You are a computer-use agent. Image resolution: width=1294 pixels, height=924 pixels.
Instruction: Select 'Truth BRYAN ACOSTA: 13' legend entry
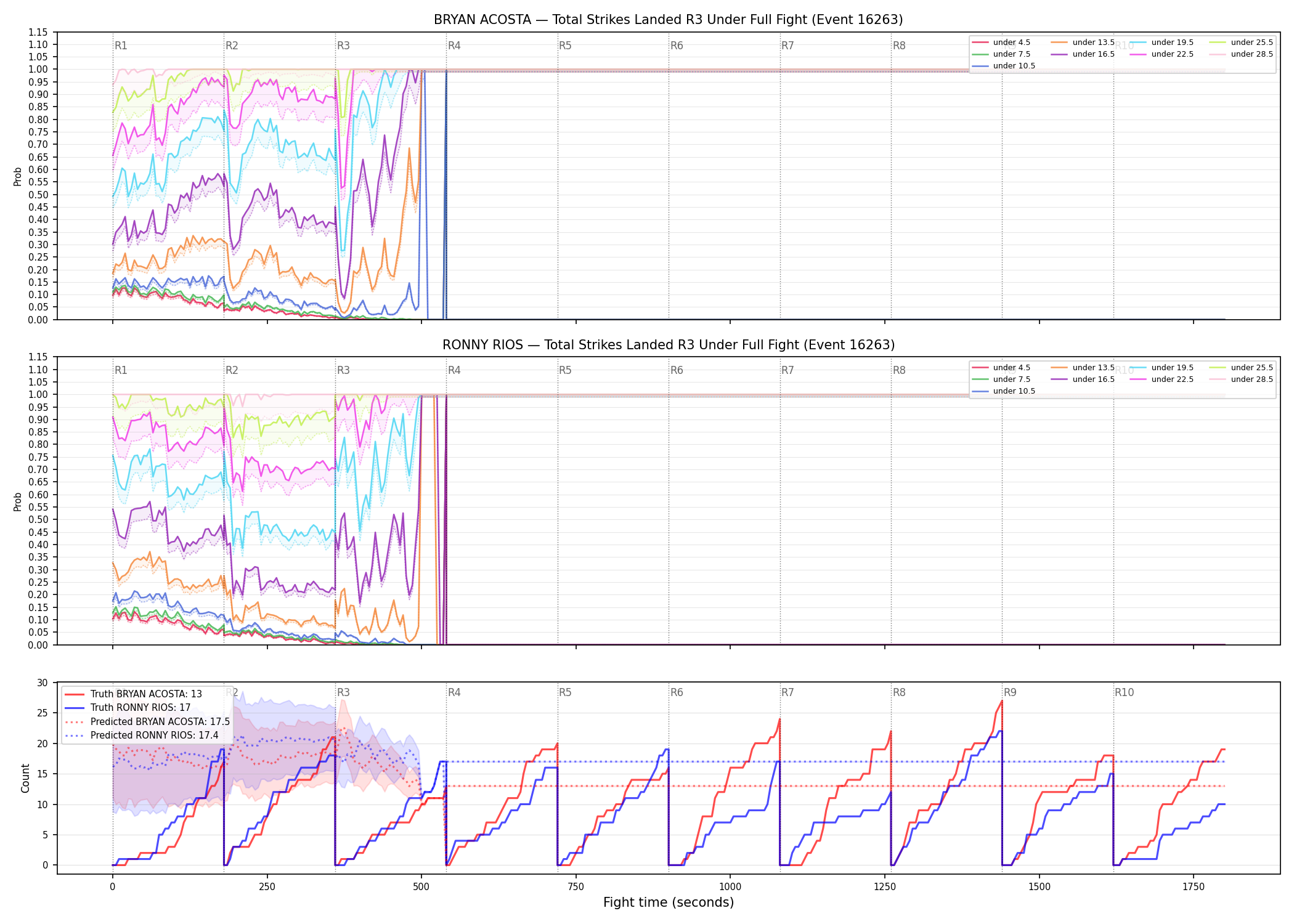[133, 694]
